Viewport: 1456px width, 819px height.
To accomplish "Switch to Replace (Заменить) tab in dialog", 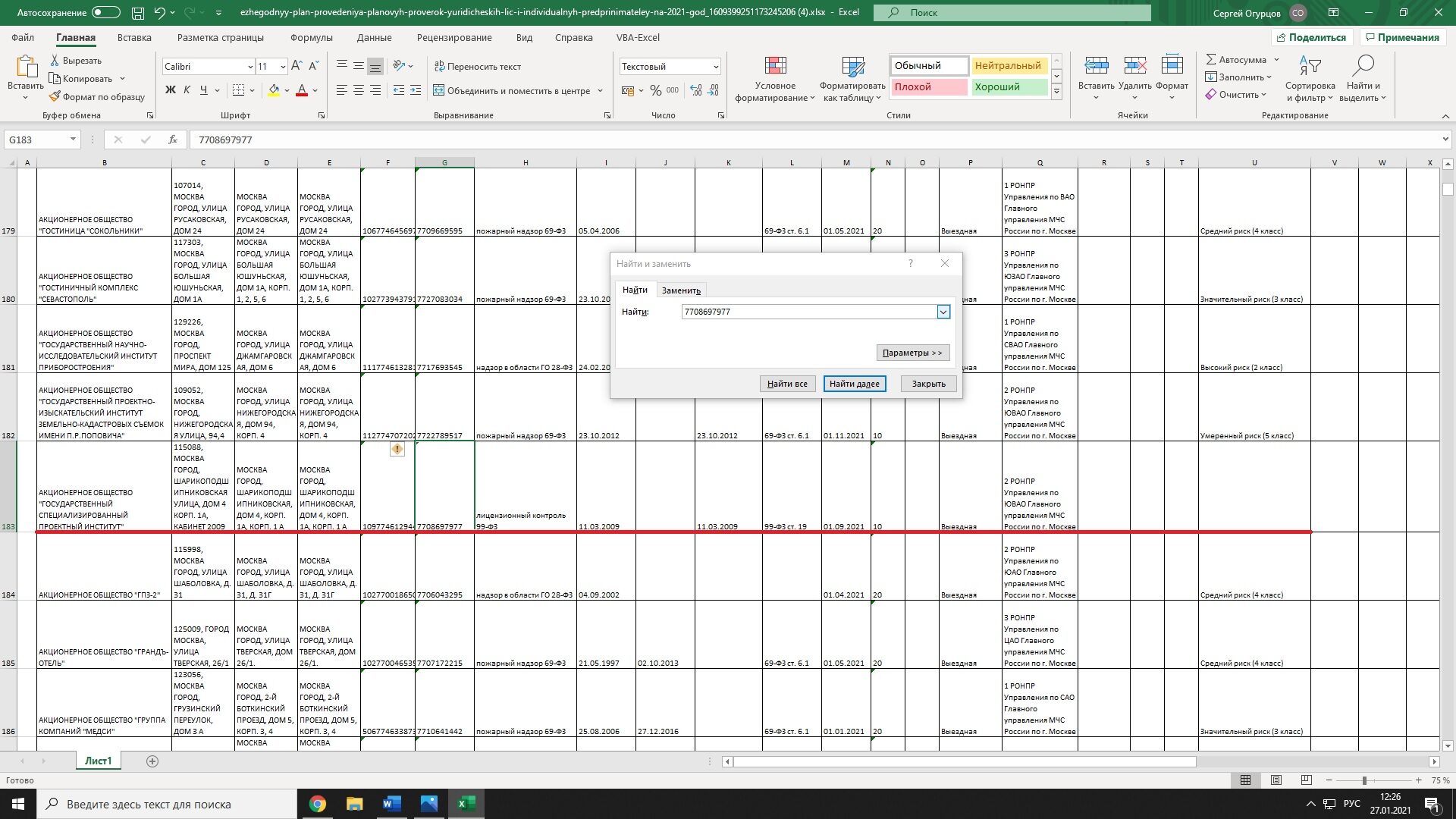I will tap(681, 290).
